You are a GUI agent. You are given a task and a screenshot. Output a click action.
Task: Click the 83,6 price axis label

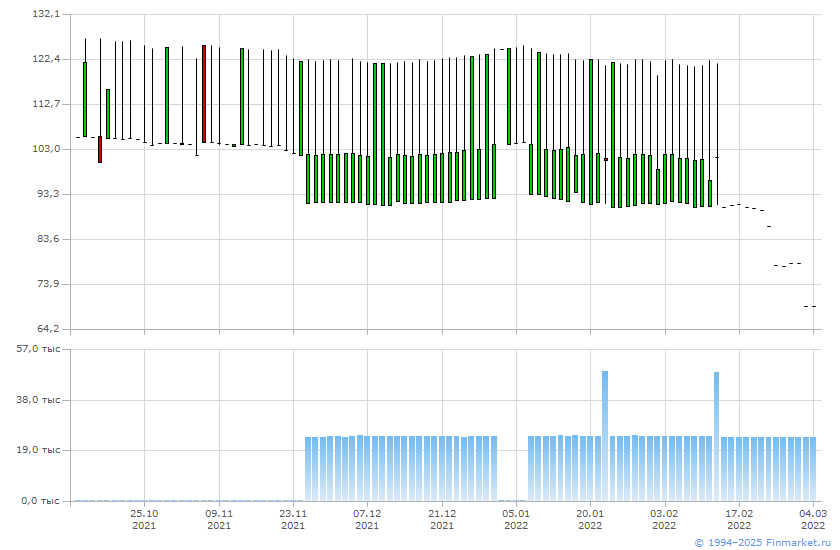48,238
